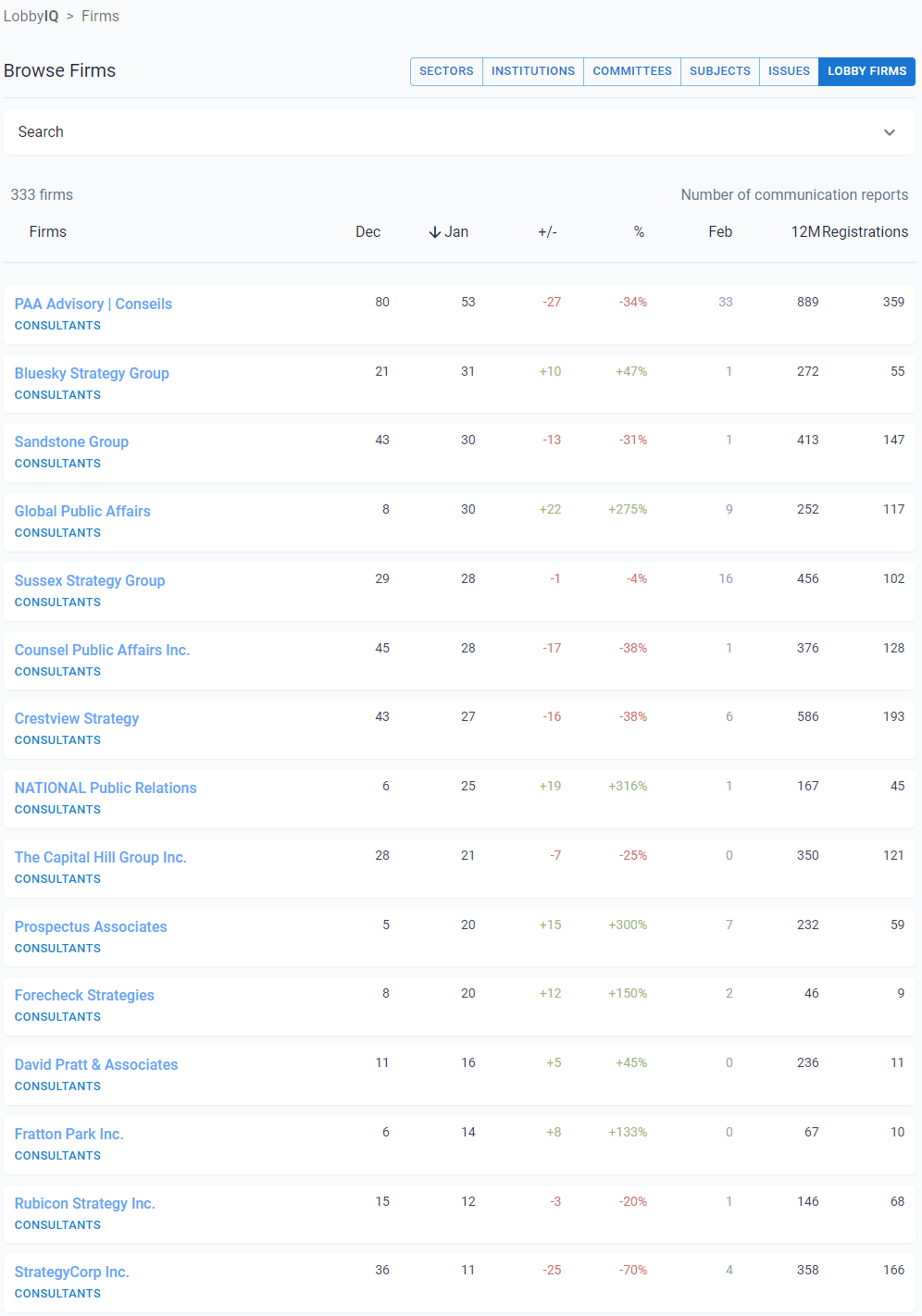Click CONSULTANTS tag under StrategyCorp Inc.
The width and height of the screenshot is (922, 1316).
(x=57, y=1294)
